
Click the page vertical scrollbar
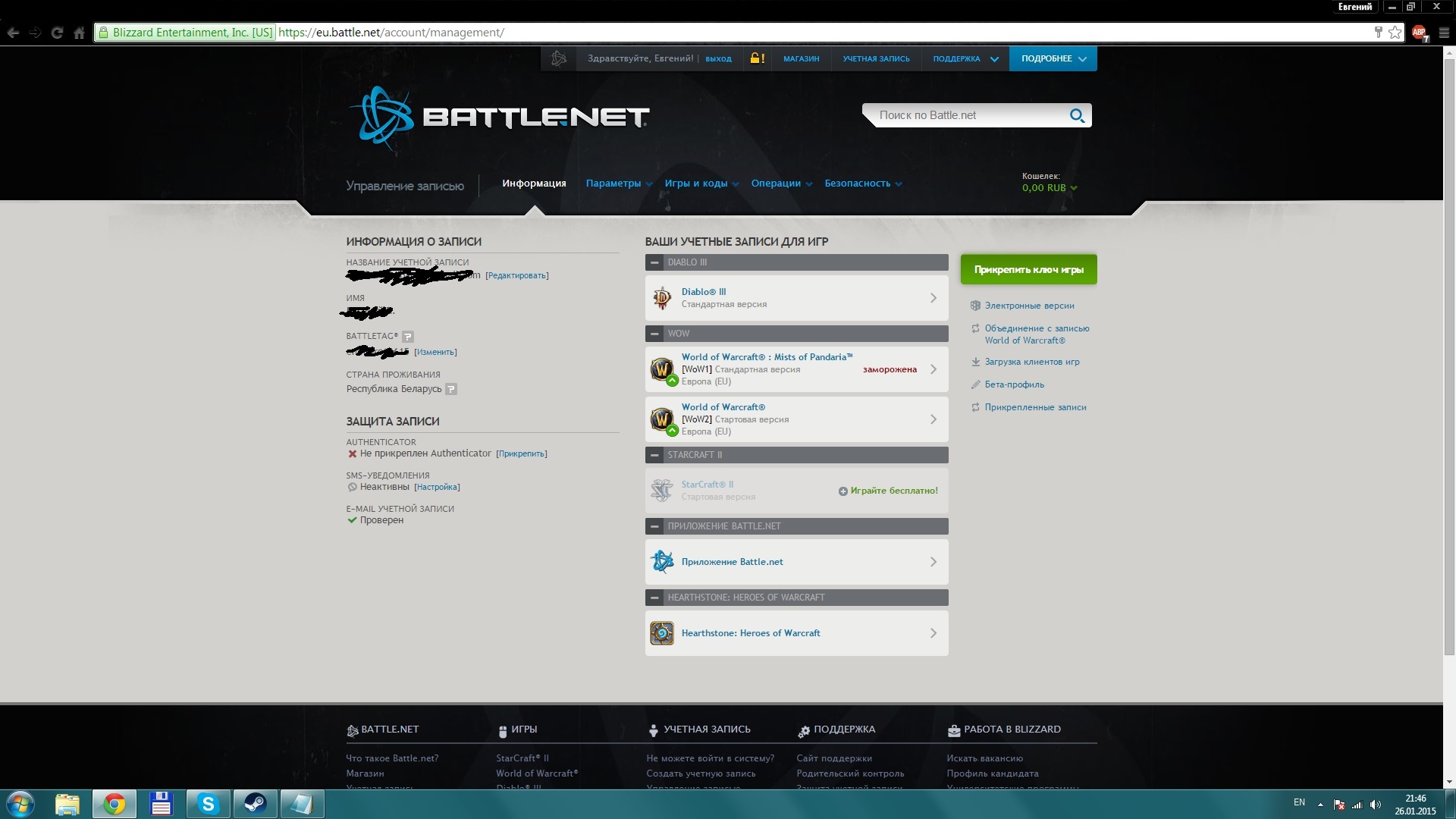1449,356
